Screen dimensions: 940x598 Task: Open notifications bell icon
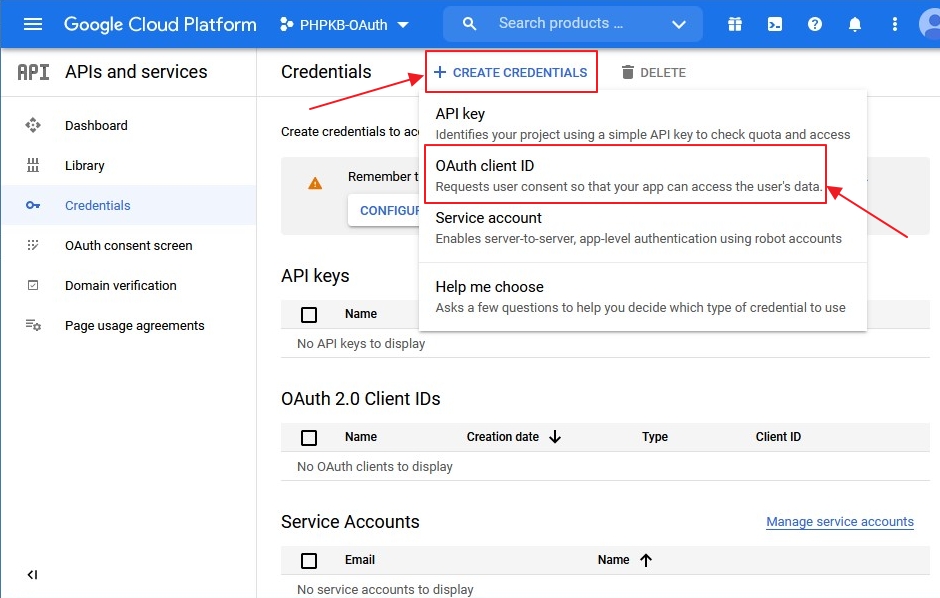[856, 24]
